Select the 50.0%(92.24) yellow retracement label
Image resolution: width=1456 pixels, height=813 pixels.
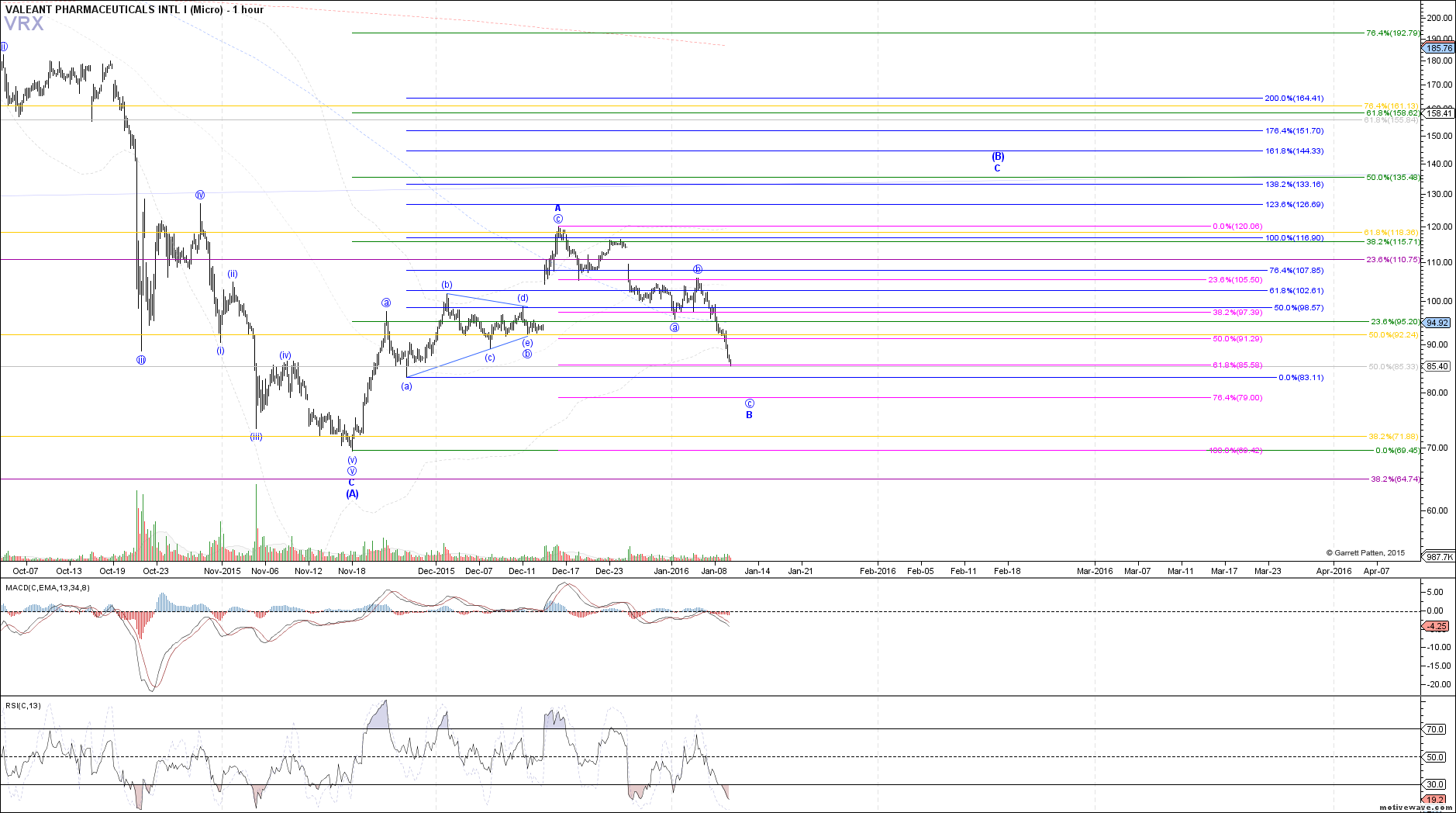pyautogui.click(x=1393, y=335)
